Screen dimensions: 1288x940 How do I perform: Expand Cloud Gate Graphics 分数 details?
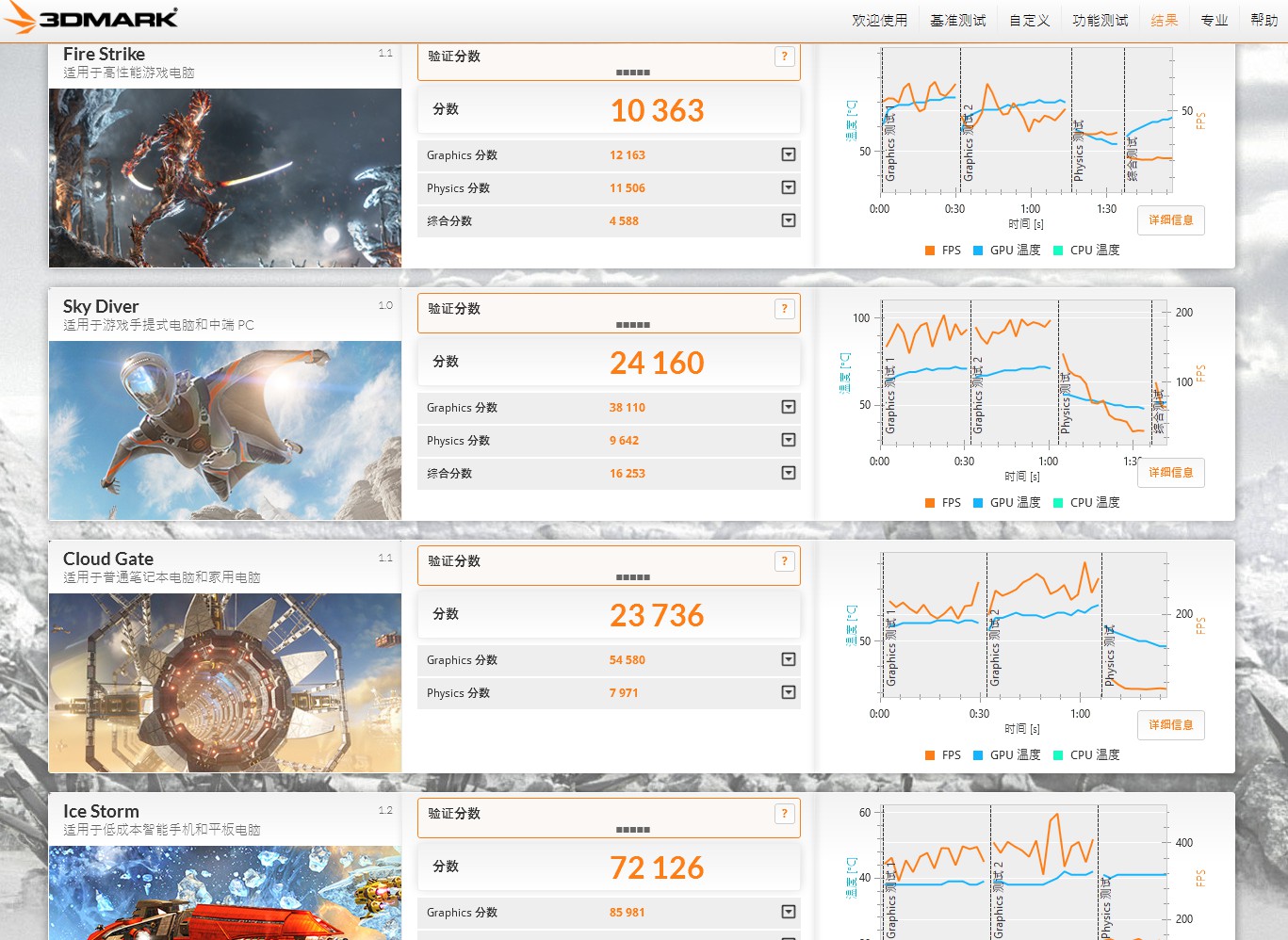click(x=789, y=659)
